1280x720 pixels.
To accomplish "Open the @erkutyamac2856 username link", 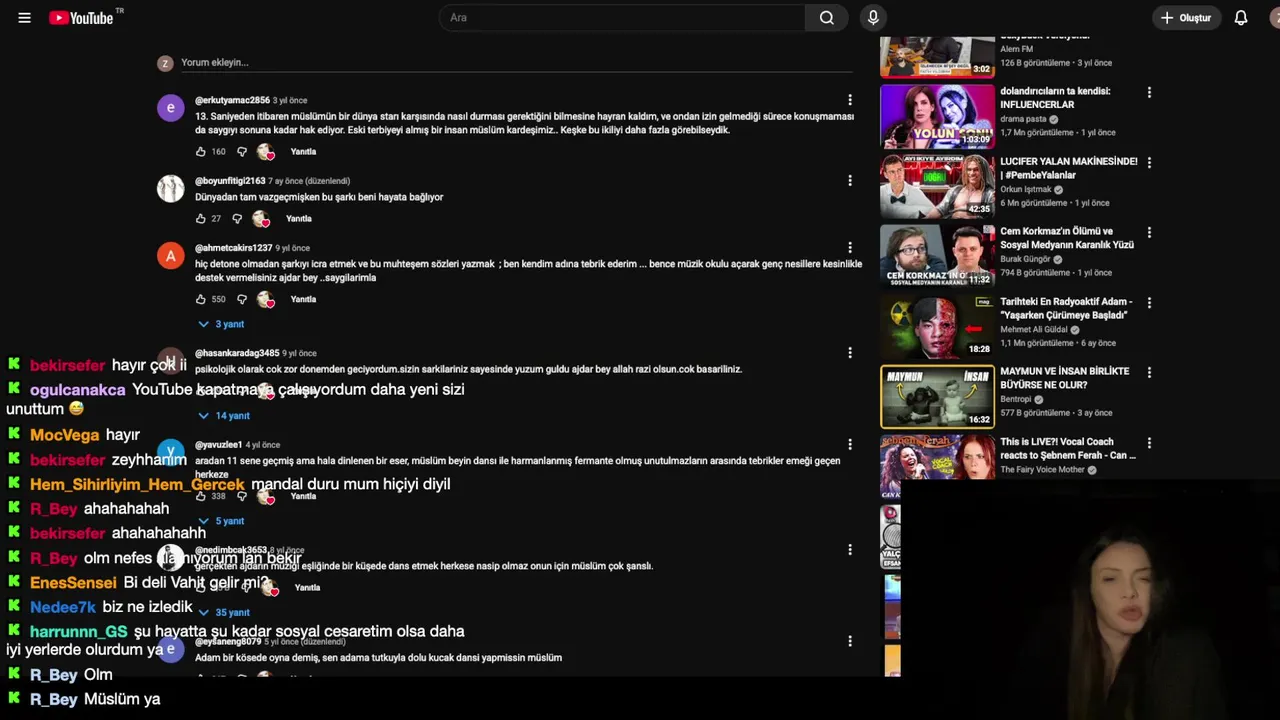I will (x=232, y=100).
